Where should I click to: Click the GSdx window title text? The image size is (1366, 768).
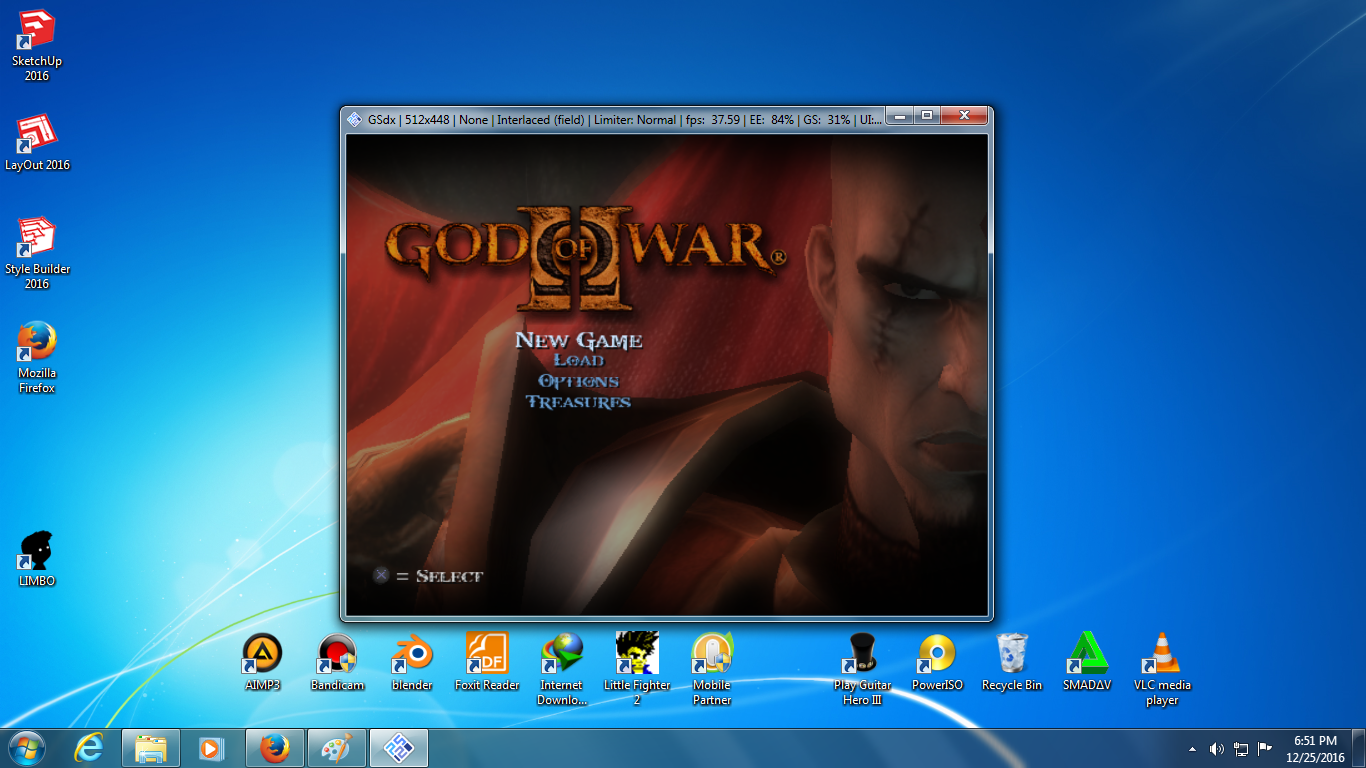[624, 120]
